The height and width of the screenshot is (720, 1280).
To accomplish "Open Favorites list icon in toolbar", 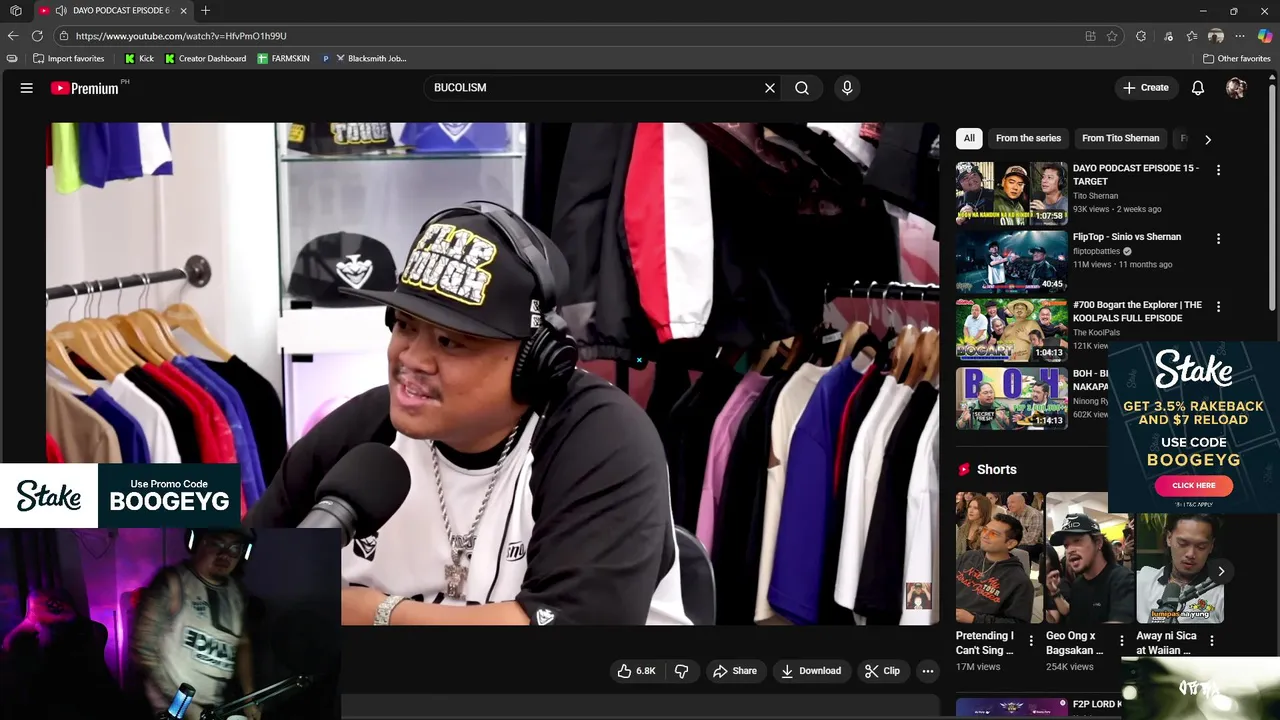I will pyautogui.click(x=1192, y=36).
